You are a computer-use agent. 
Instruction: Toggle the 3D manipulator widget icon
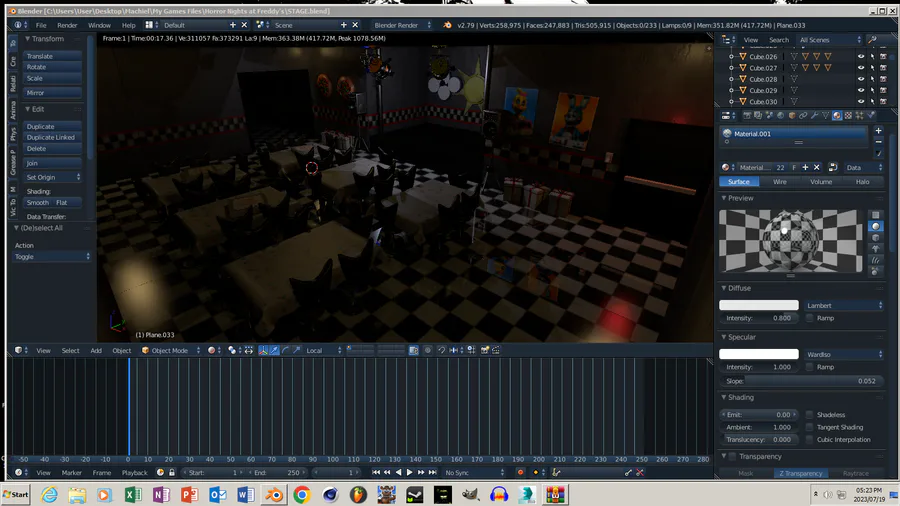click(263, 350)
